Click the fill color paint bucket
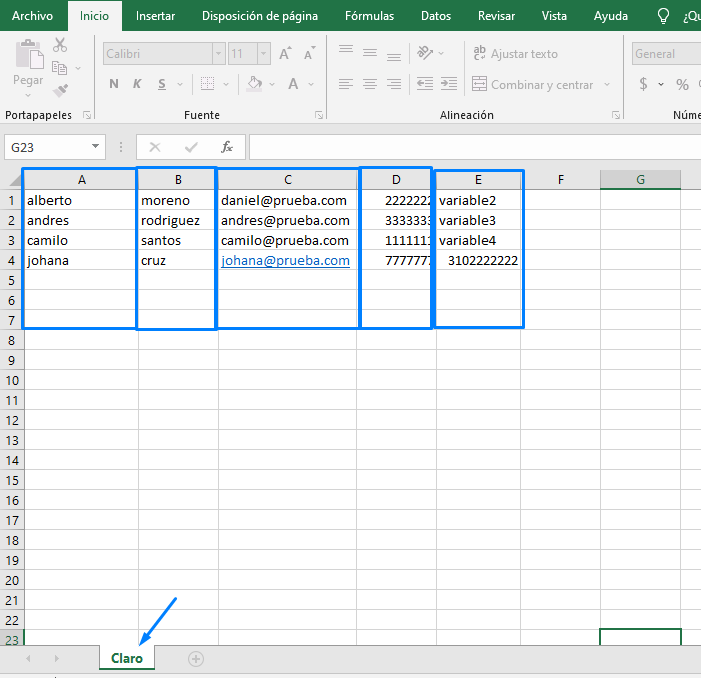This screenshot has height=678, width=701. 254,85
